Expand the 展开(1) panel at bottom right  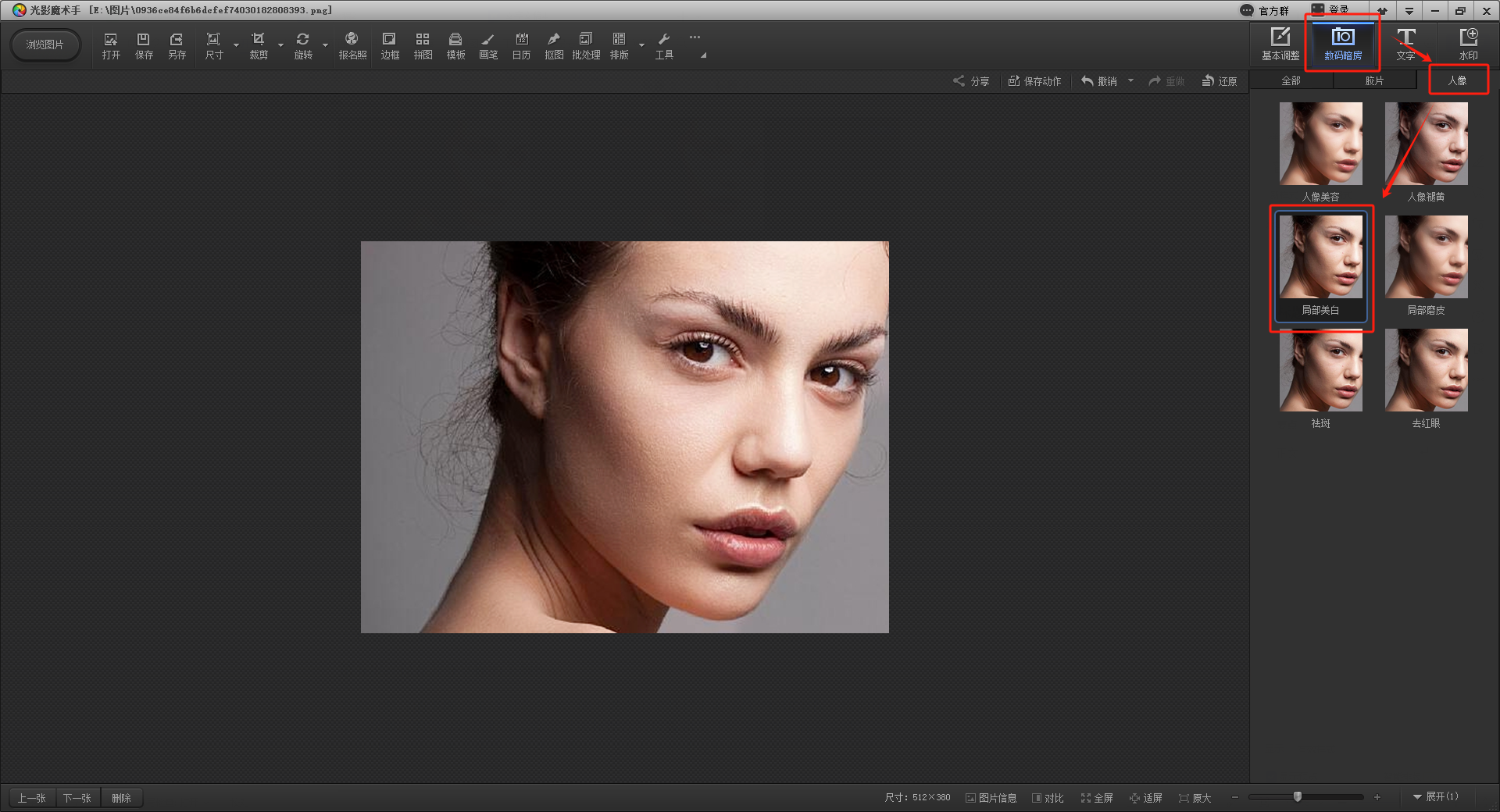tap(1435, 796)
